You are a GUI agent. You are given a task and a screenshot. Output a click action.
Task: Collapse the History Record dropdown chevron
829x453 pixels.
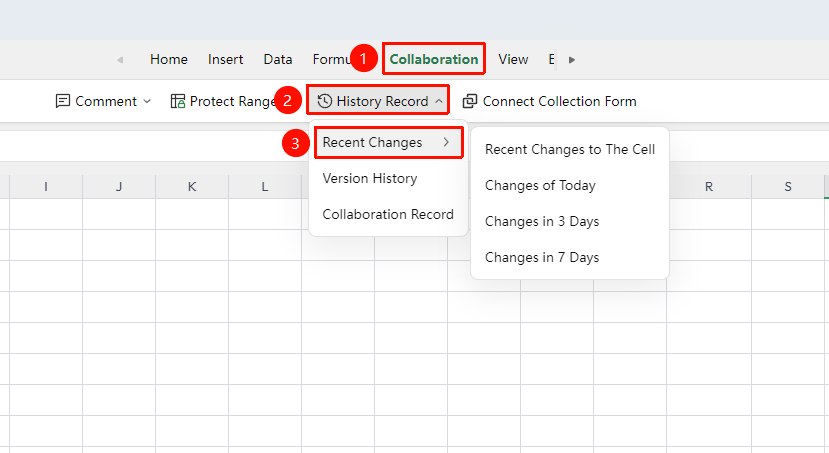439,101
